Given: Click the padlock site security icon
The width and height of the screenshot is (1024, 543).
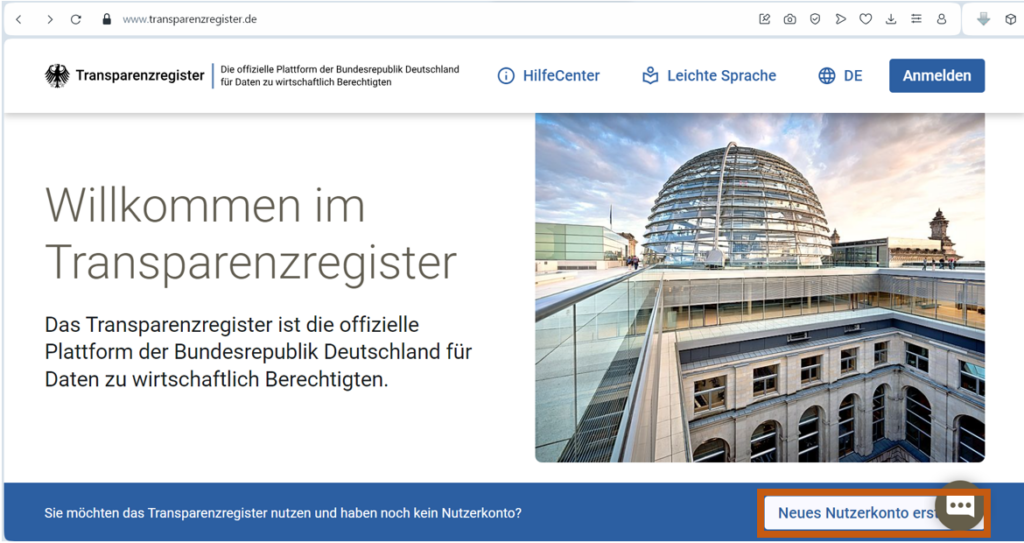Looking at the screenshot, I should pyautogui.click(x=107, y=19).
